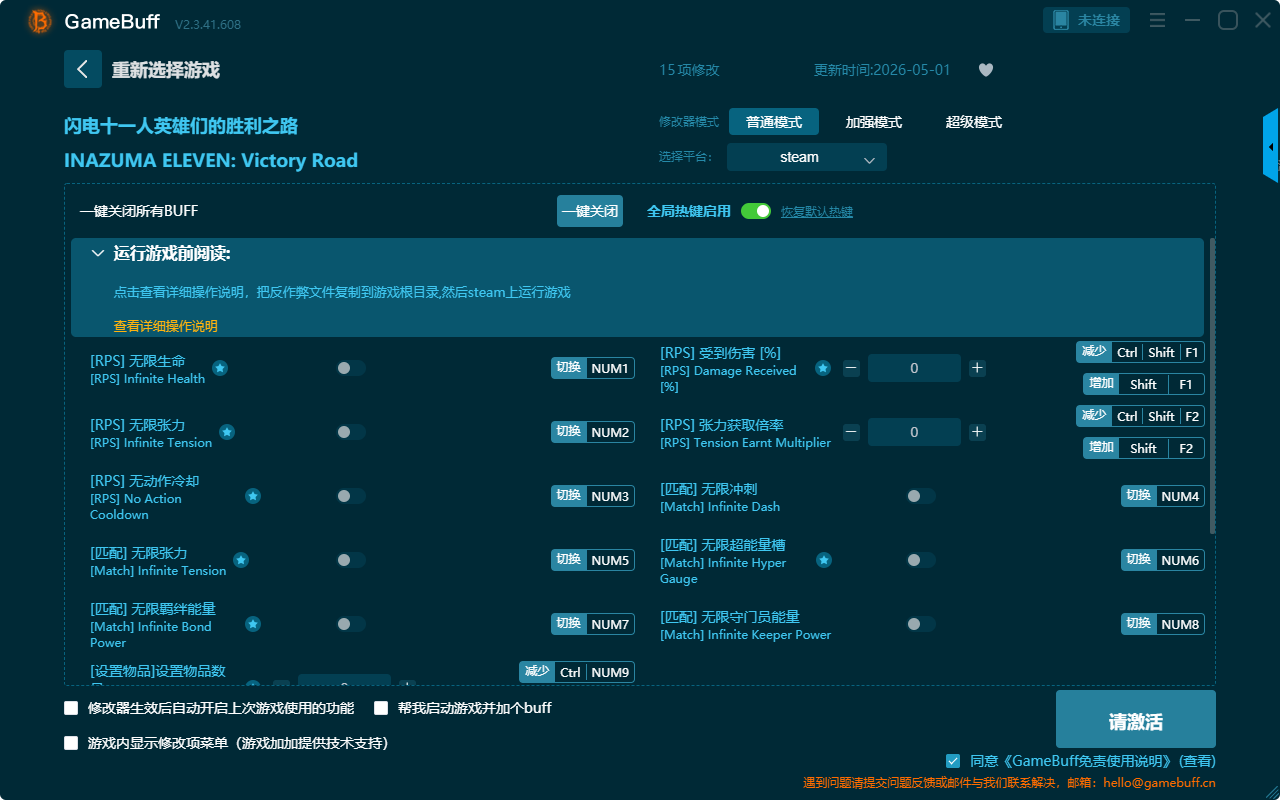
Task: Click 减少 Ctrl Shift F2 hotkey for 张力获取倍率
Action: point(1140,416)
